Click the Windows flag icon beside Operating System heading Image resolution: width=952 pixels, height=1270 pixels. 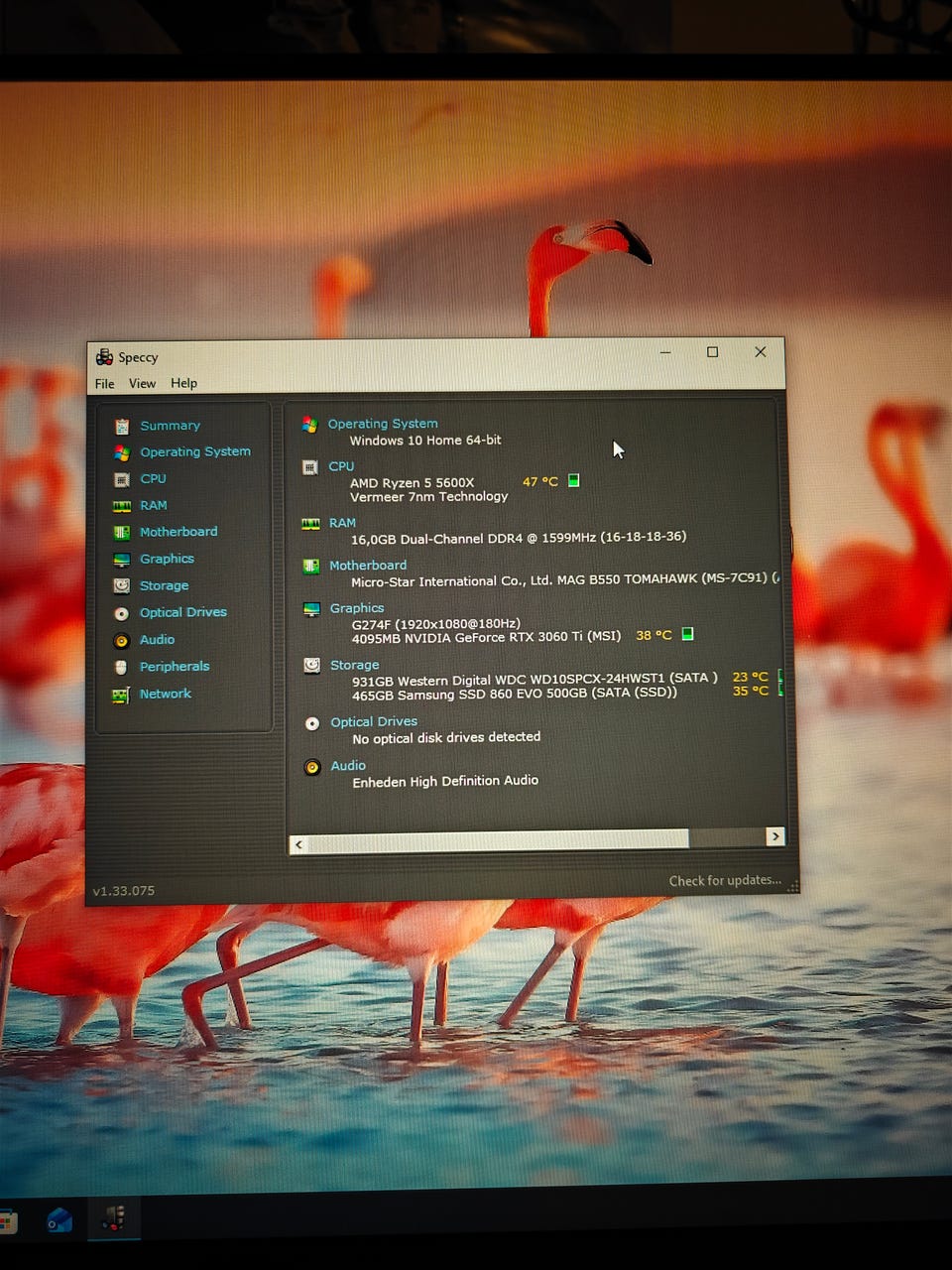pos(309,425)
